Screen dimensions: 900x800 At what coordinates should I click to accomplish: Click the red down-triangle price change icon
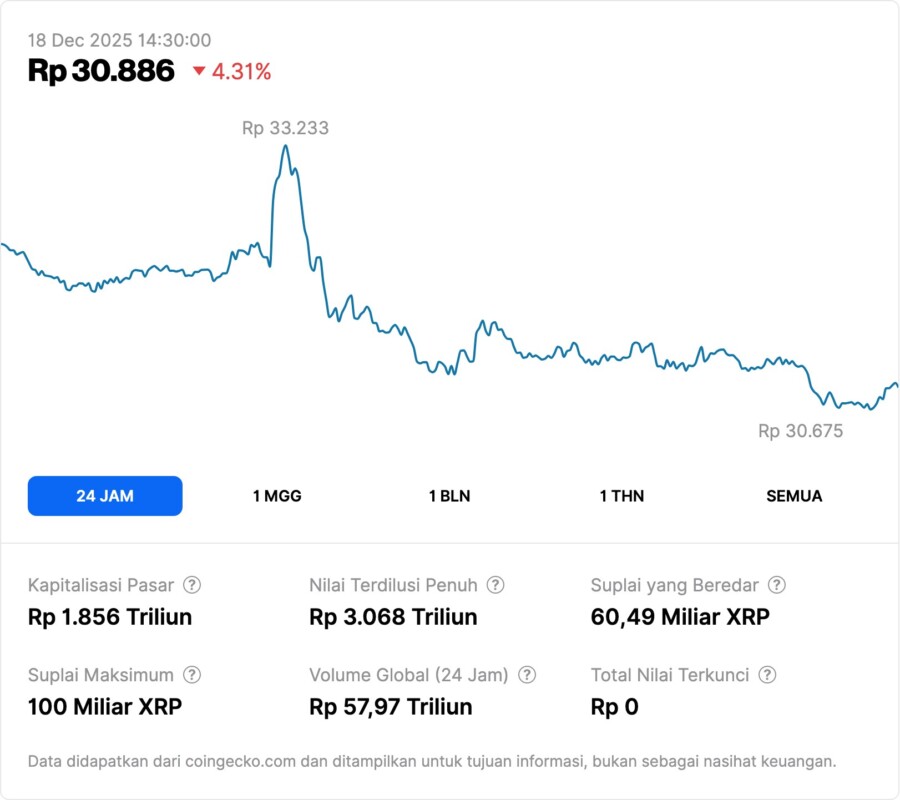click(199, 71)
